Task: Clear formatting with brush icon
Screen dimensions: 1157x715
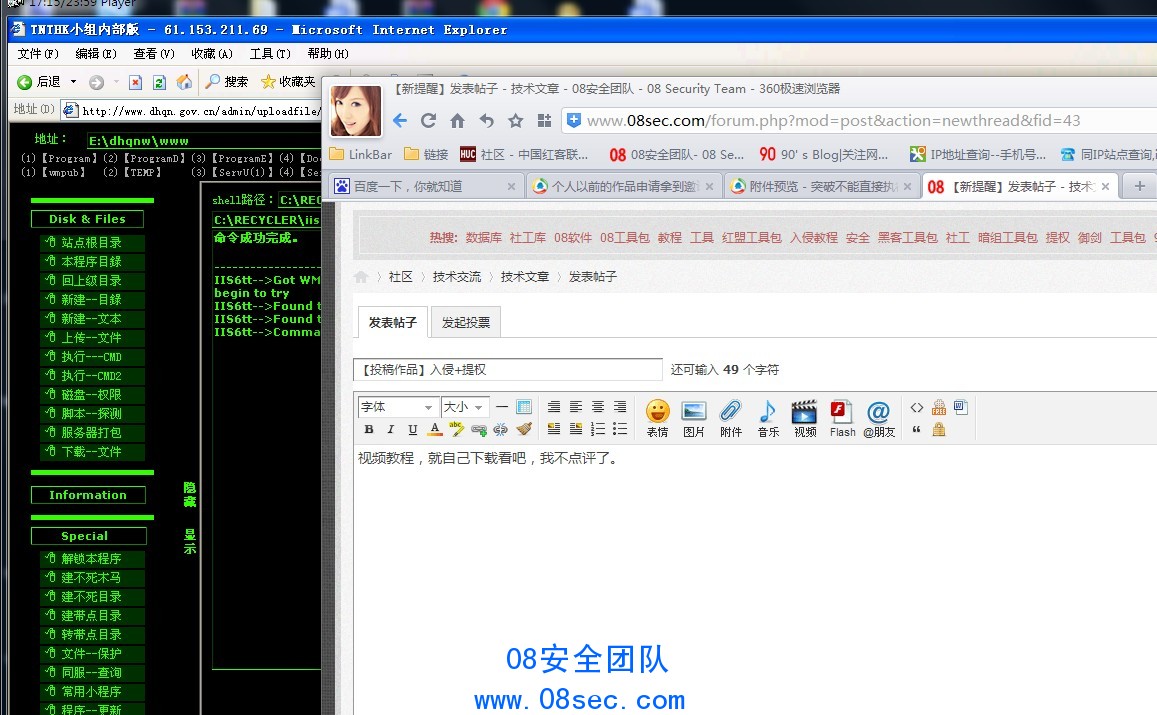Action: (x=524, y=429)
